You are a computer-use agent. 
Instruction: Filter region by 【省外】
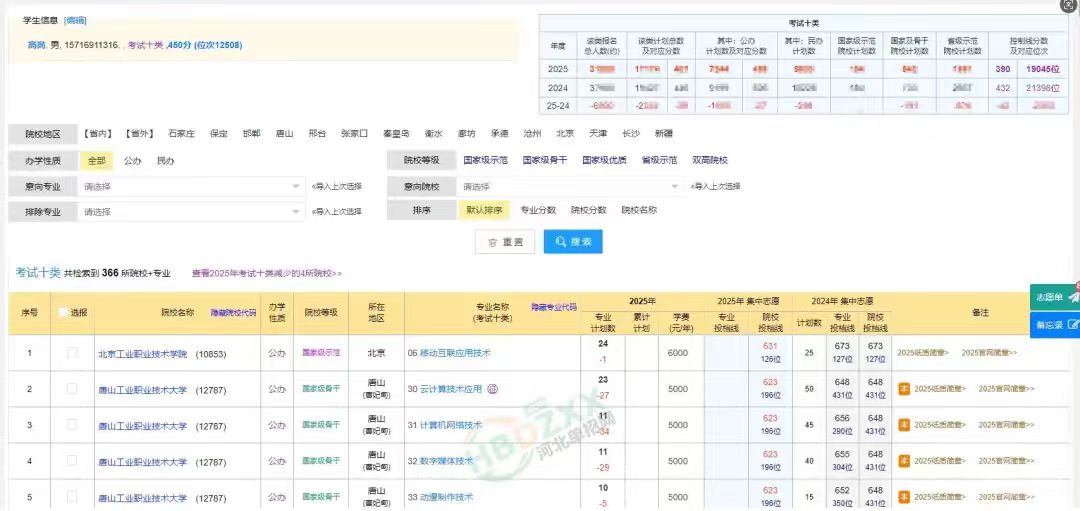tap(140, 134)
